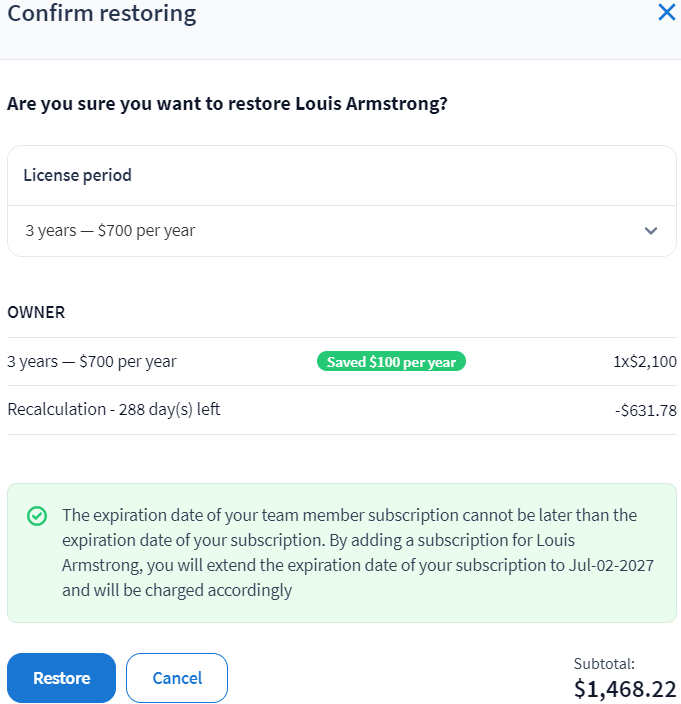
Task: Click the -$631.78 recalculation amount
Action: [x=645, y=410]
